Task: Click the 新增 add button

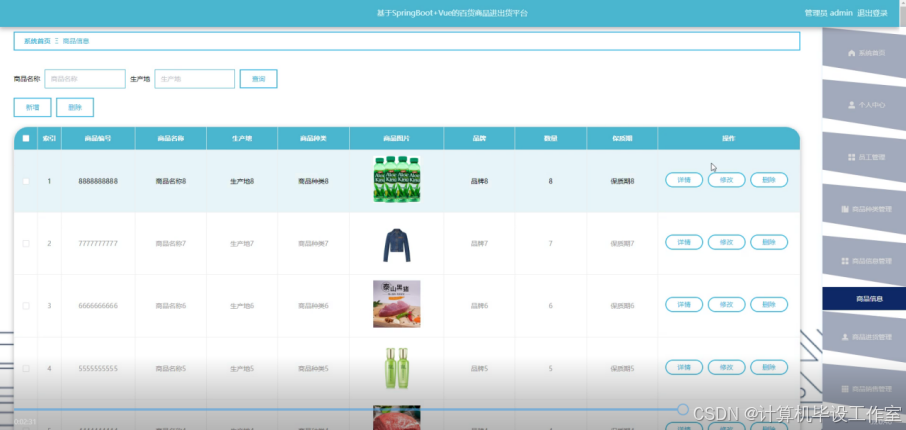Action: 32,108
